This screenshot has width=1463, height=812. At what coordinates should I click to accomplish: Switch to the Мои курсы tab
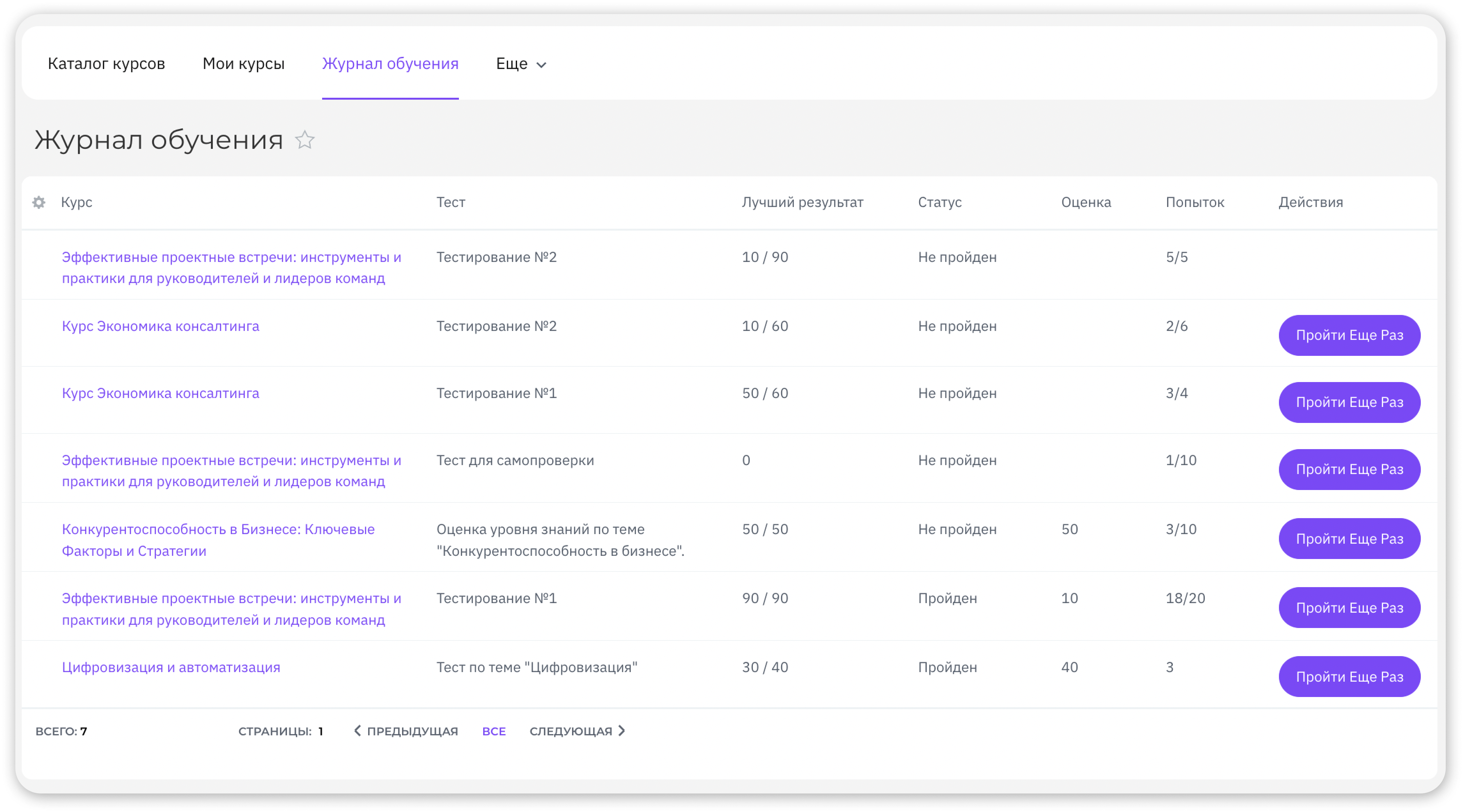(x=244, y=64)
